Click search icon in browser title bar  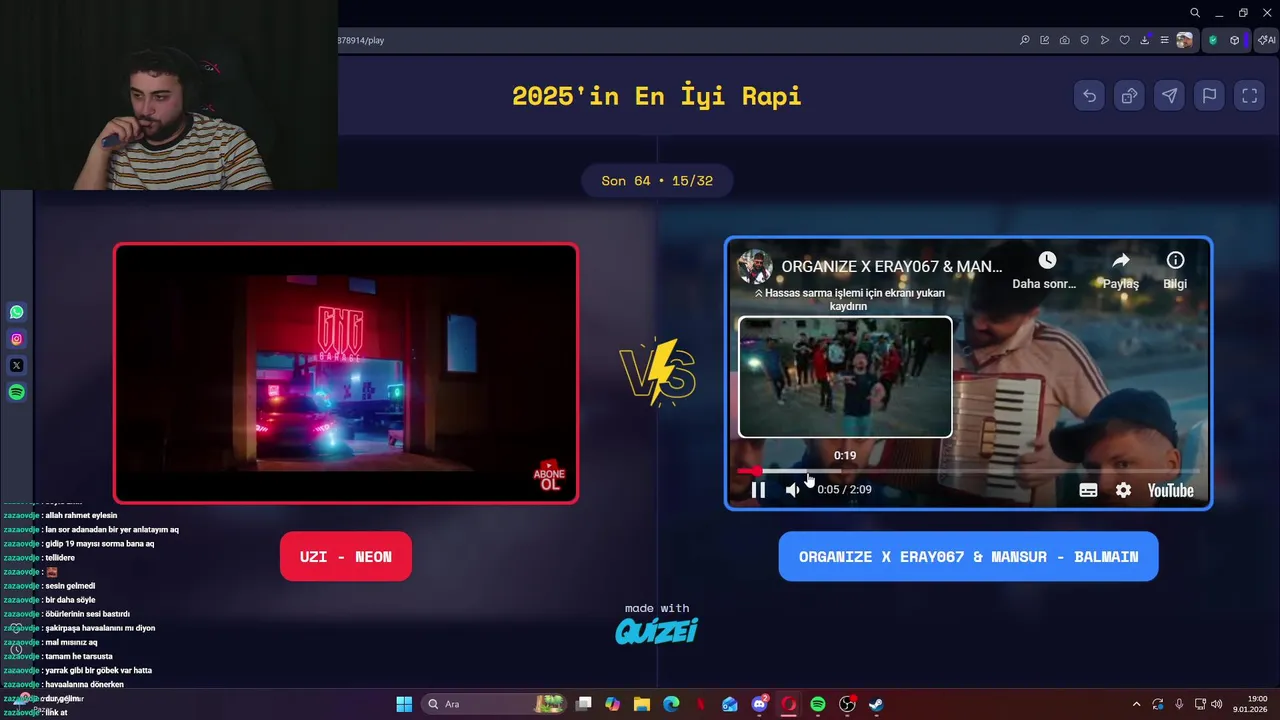click(1194, 13)
